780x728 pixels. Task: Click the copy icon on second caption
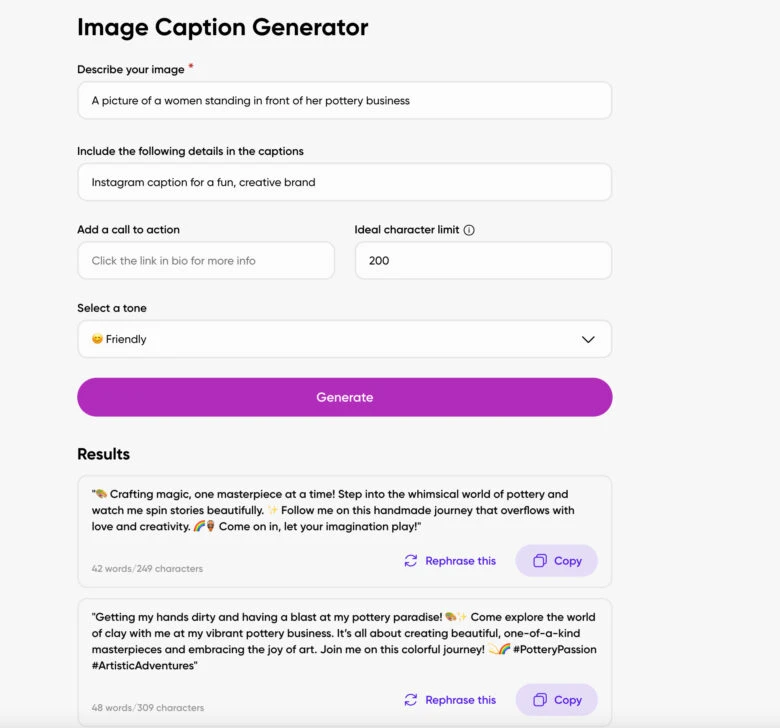540,700
